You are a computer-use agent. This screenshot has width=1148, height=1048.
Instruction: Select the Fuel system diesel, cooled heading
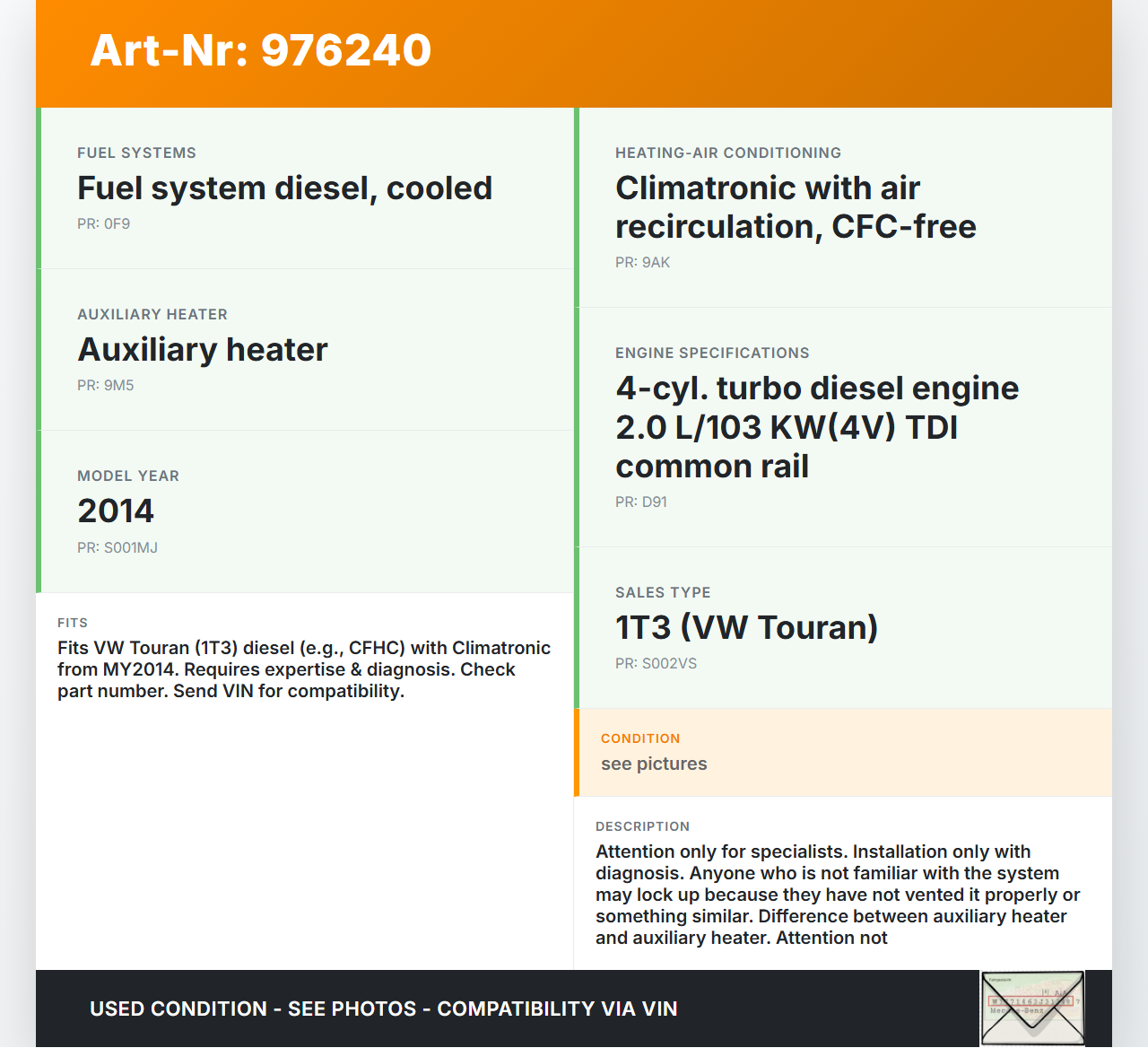point(284,188)
